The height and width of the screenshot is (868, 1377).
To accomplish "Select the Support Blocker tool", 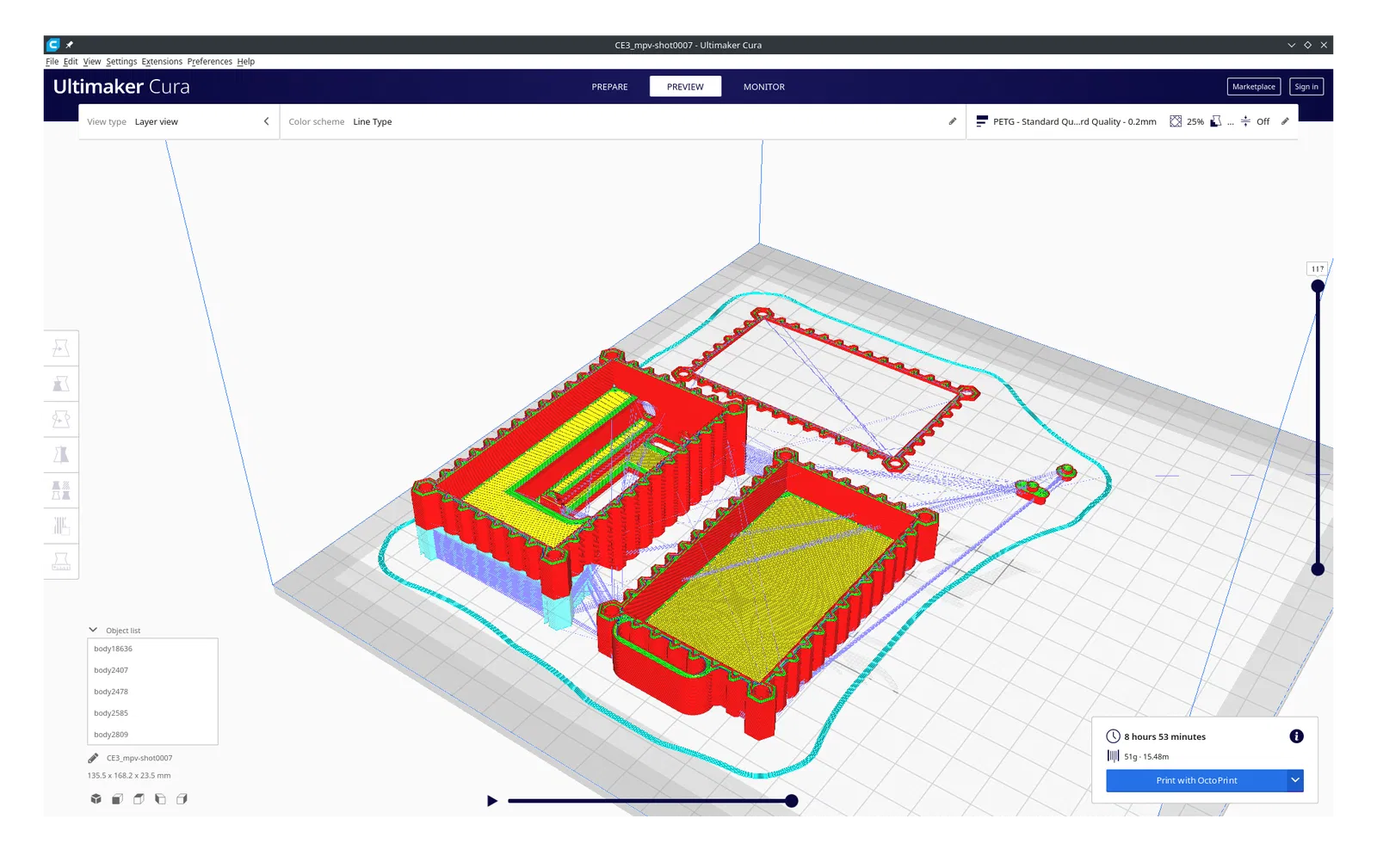I will coord(61,526).
